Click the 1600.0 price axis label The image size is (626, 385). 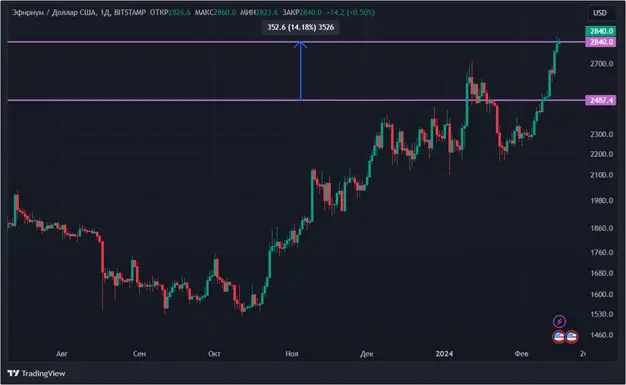(x=602, y=294)
